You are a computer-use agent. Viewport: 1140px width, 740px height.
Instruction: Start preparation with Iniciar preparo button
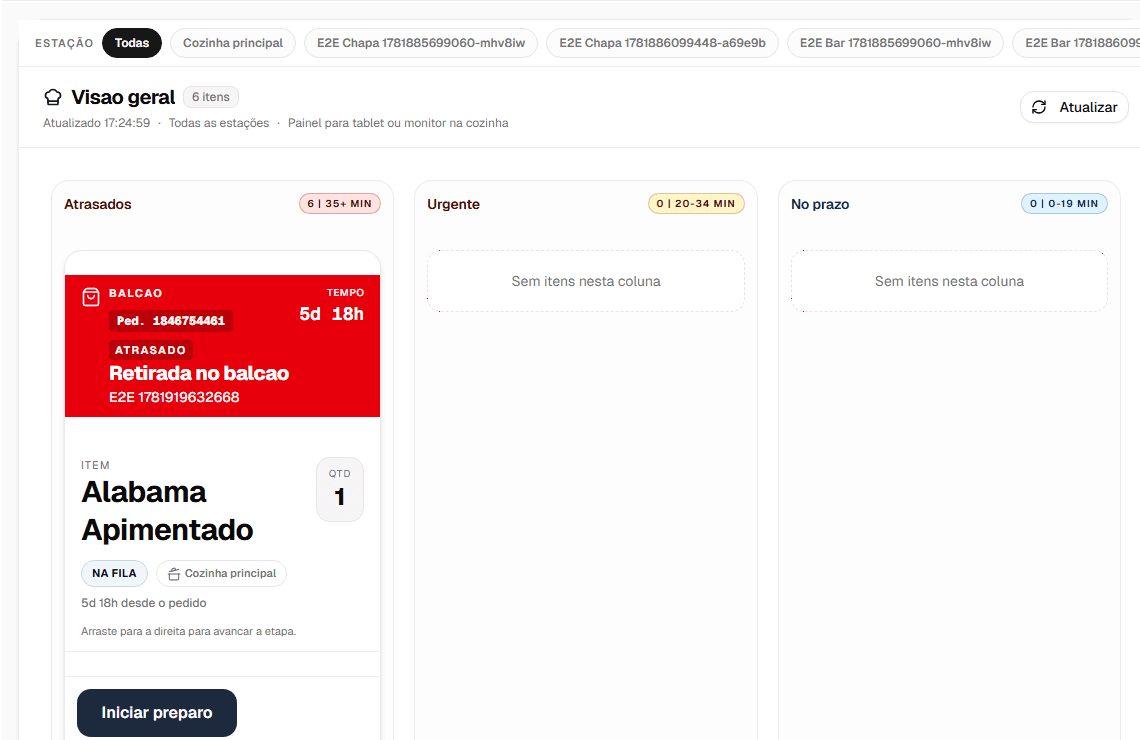(157, 712)
